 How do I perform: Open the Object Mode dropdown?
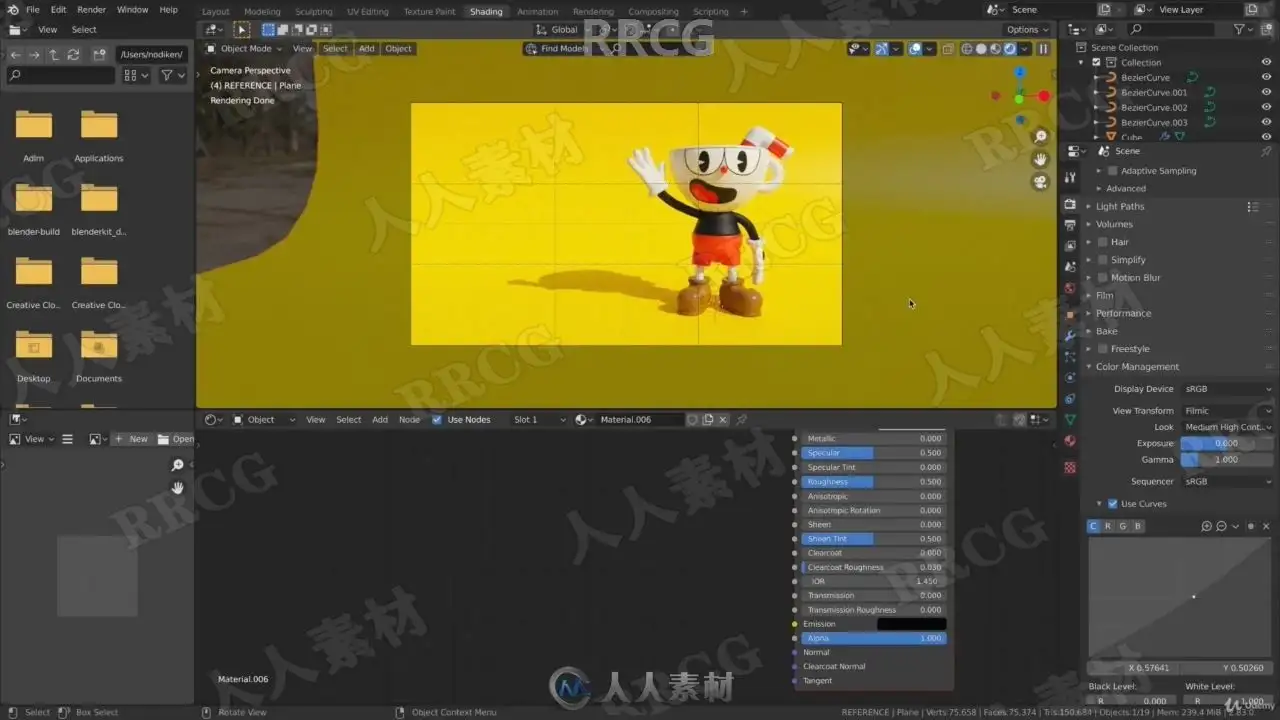tap(244, 49)
